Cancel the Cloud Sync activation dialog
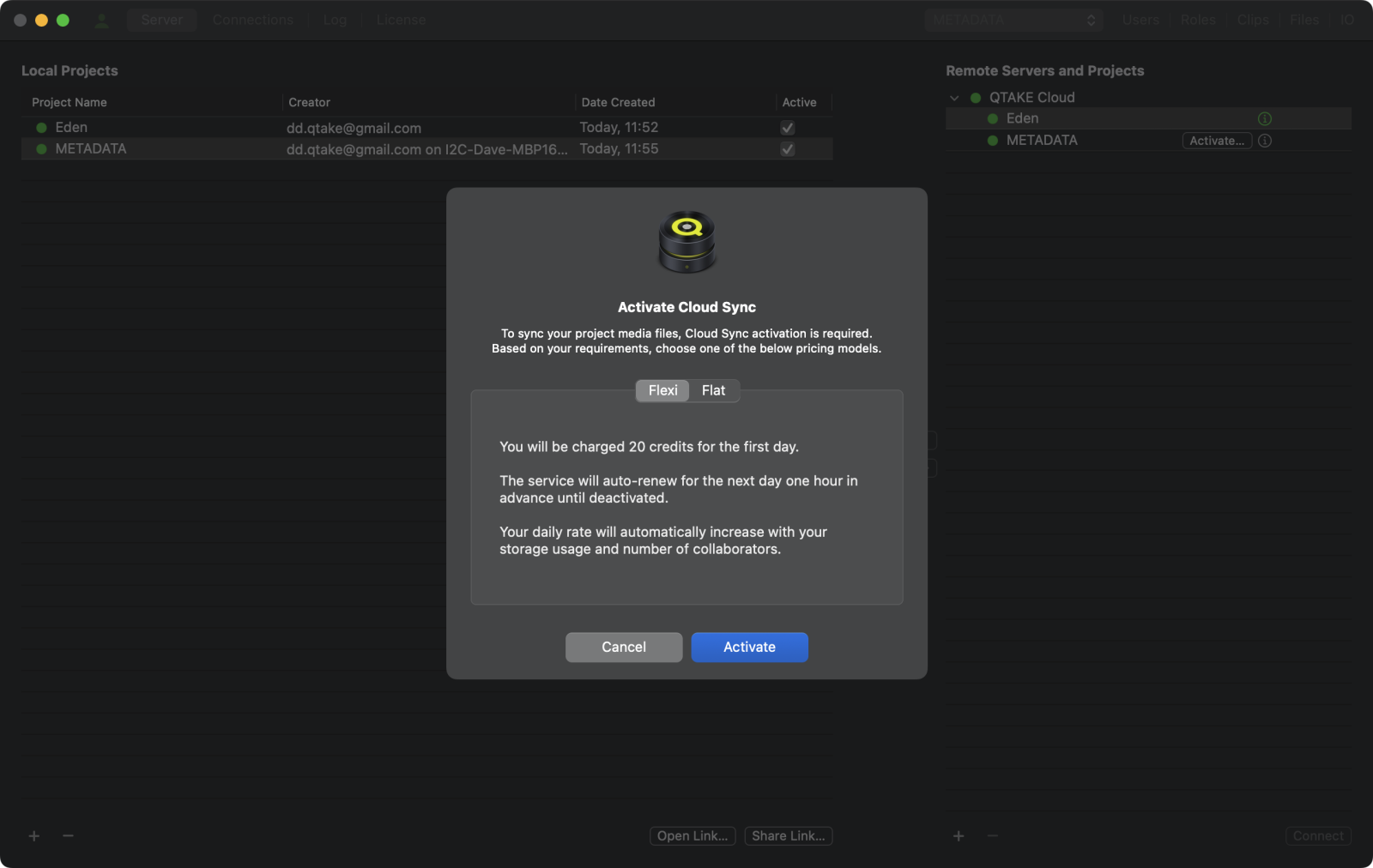 pos(624,647)
